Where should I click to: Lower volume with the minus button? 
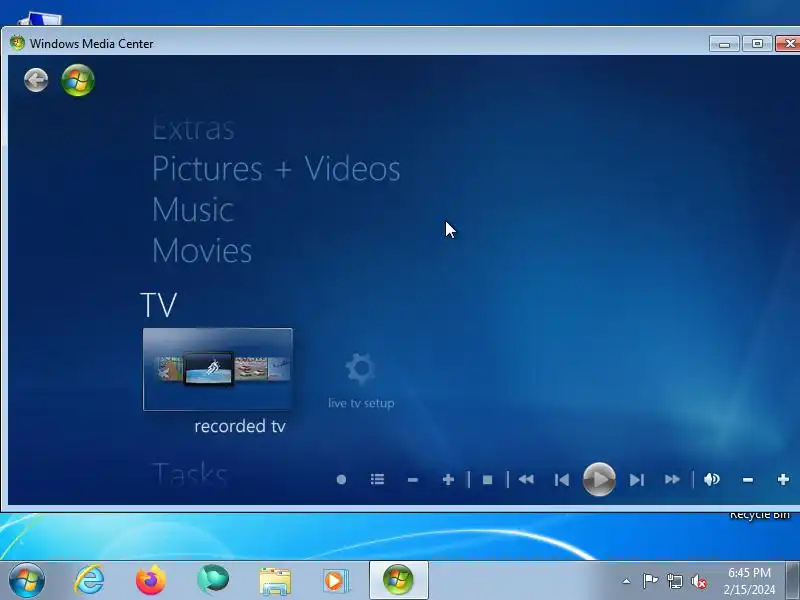(748, 480)
